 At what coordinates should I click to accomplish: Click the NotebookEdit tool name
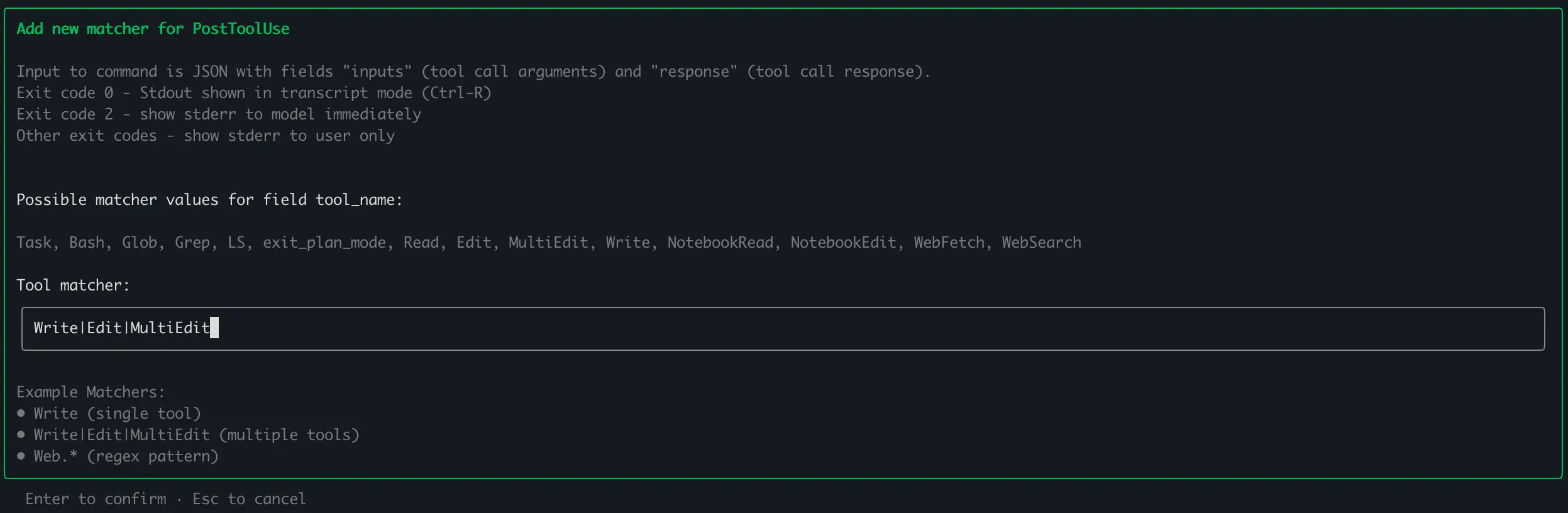click(843, 243)
